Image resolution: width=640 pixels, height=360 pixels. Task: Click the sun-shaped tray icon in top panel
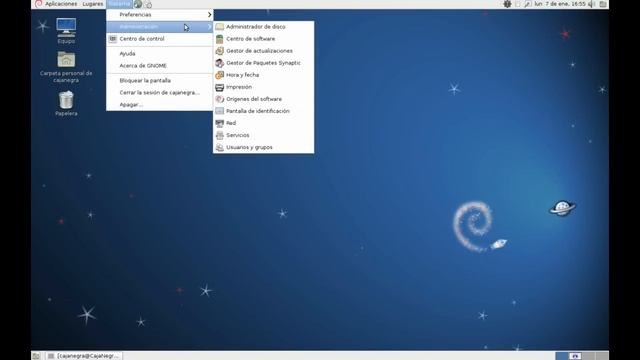click(x=507, y=4)
